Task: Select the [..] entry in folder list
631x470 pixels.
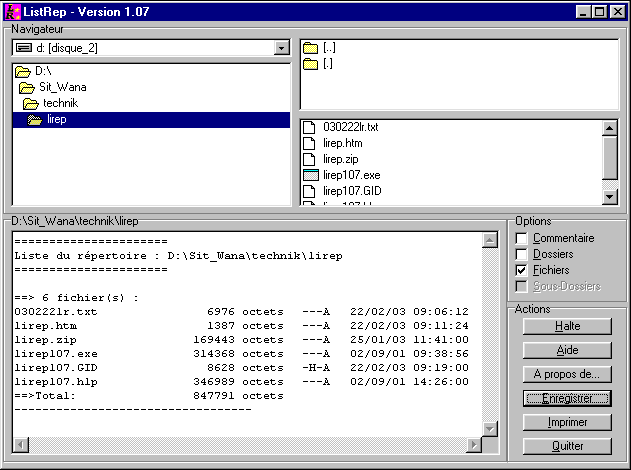Action: tap(329, 48)
